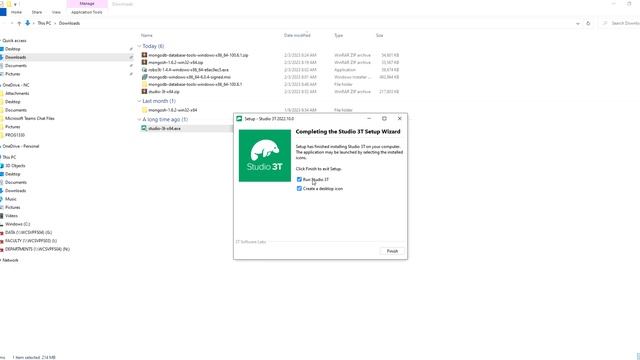640x360 pixels.
Task: Unpin Desktop using its pin icon
Action: click(131, 49)
